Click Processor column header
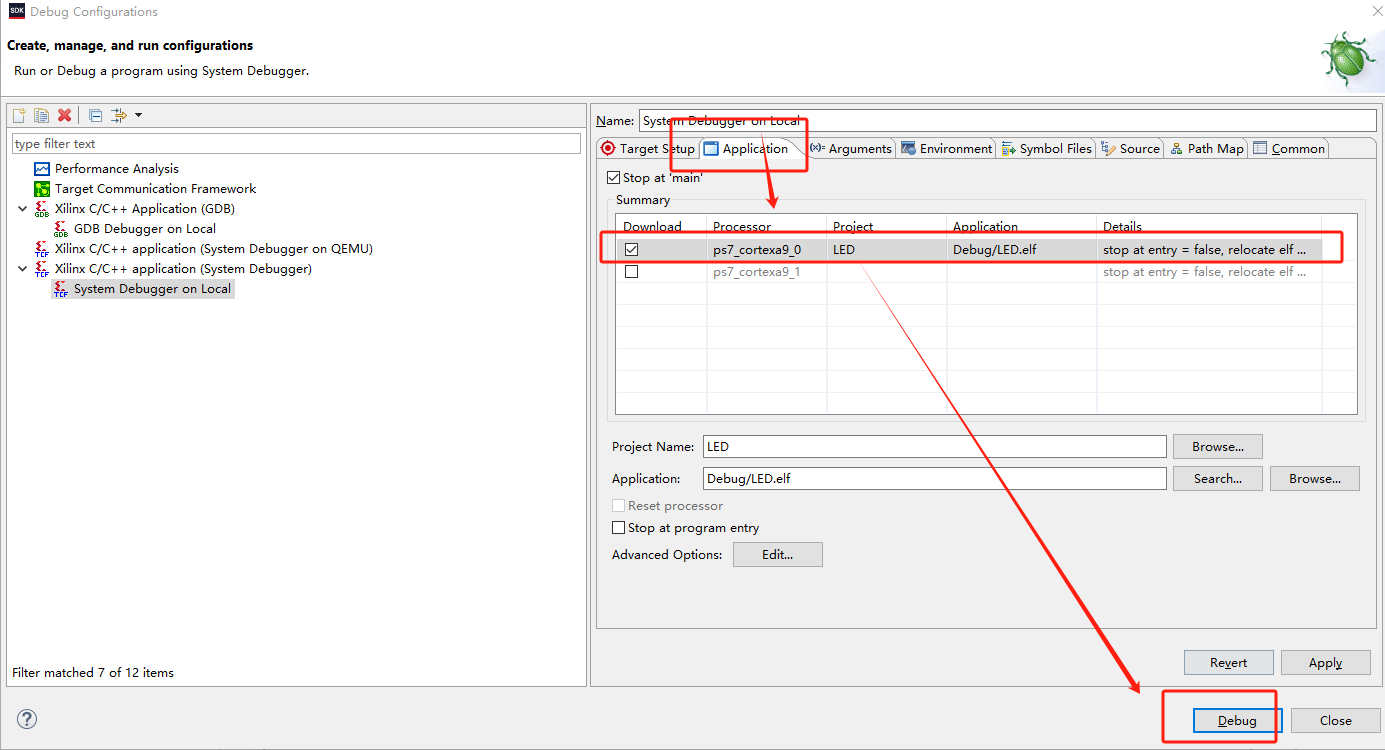1385x750 pixels. coord(766,227)
